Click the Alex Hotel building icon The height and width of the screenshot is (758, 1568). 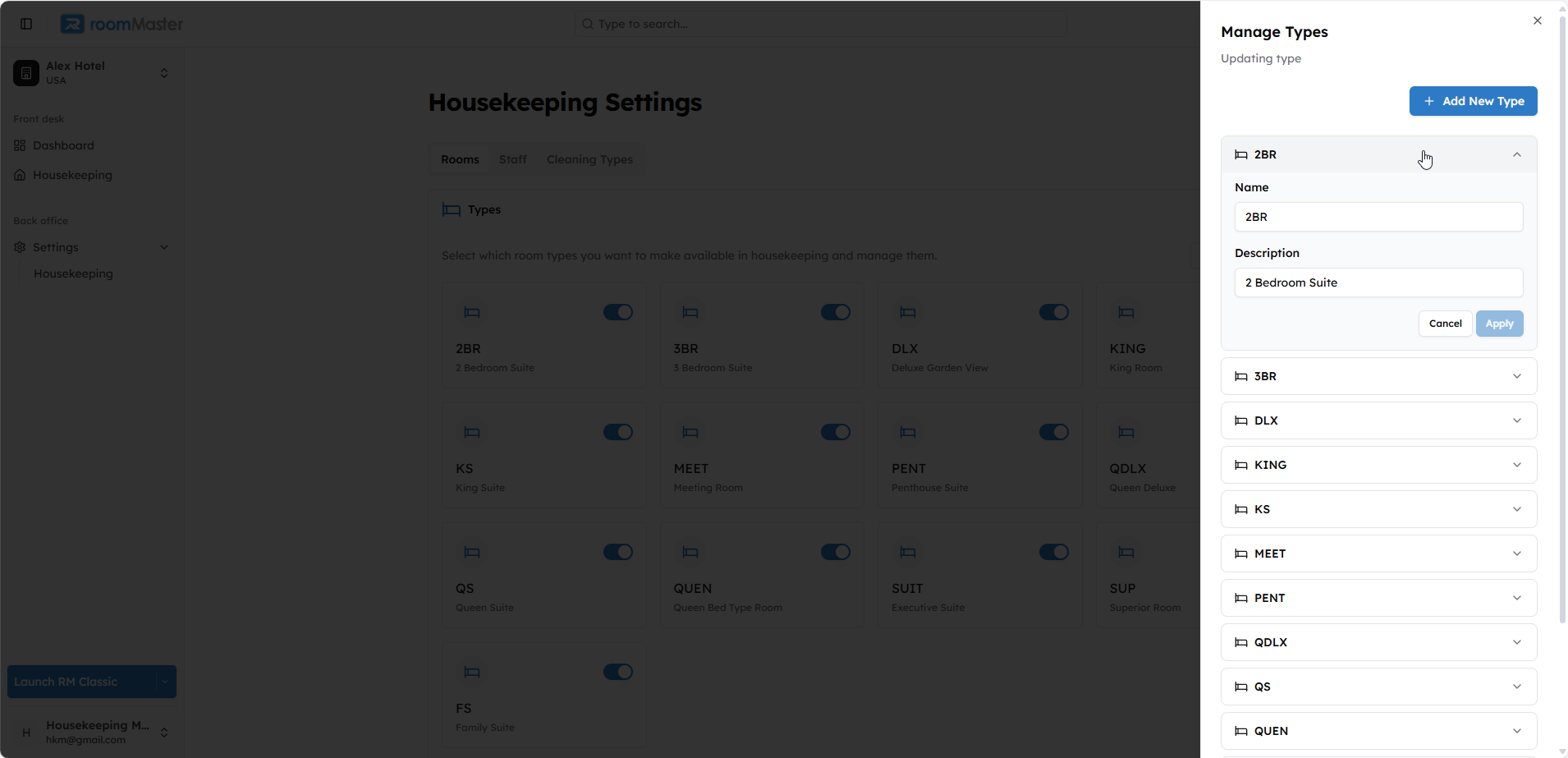26,73
